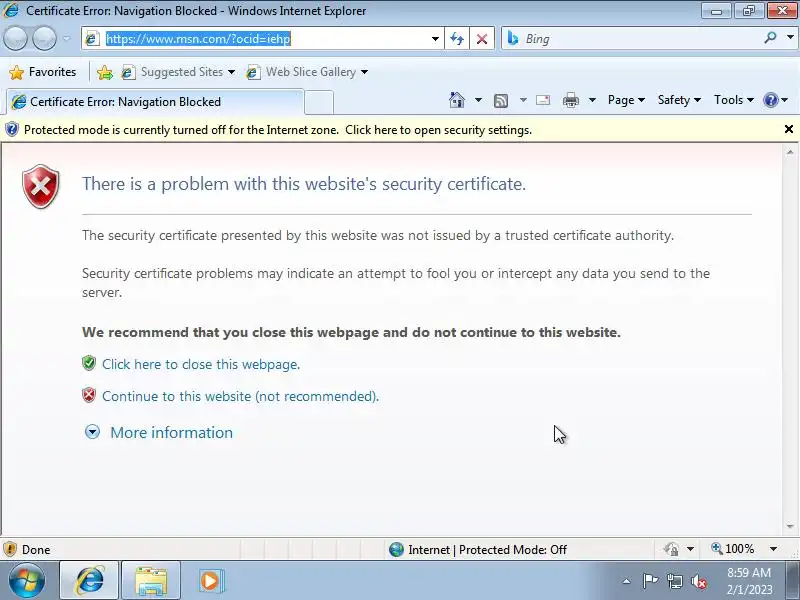The image size is (800, 600).
Task: Click the protected mode information bar message
Action: (278, 130)
